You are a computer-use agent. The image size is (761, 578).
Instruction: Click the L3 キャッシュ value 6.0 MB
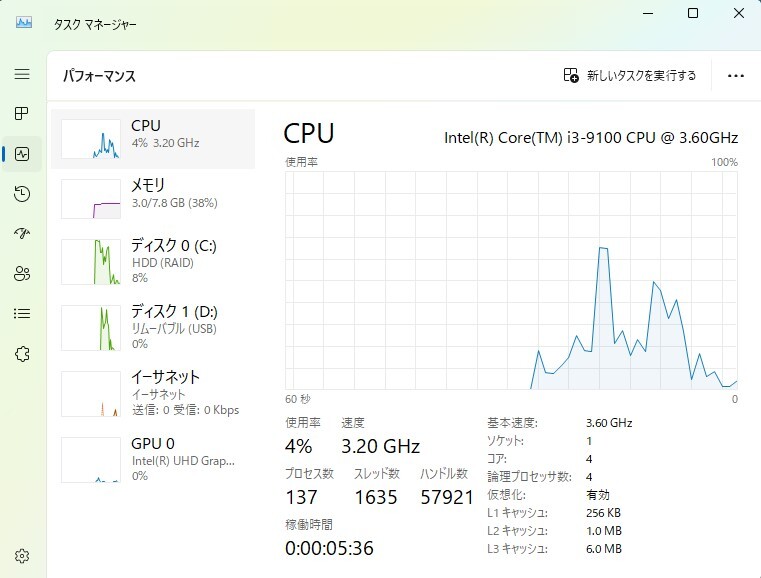point(604,548)
